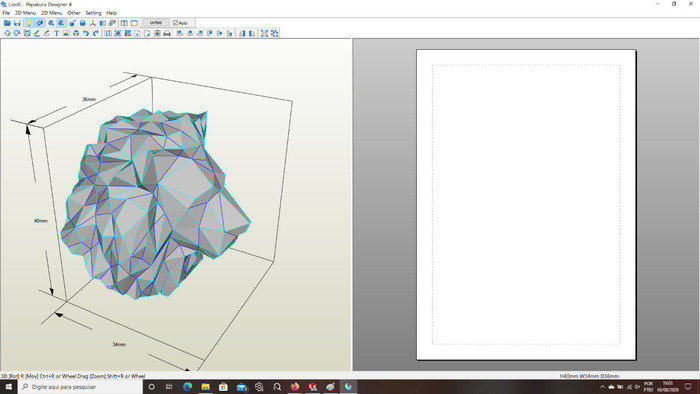Viewport: 700px width, 394px height.
Task: Select the text T tool
Action: (x=56, y=33)
